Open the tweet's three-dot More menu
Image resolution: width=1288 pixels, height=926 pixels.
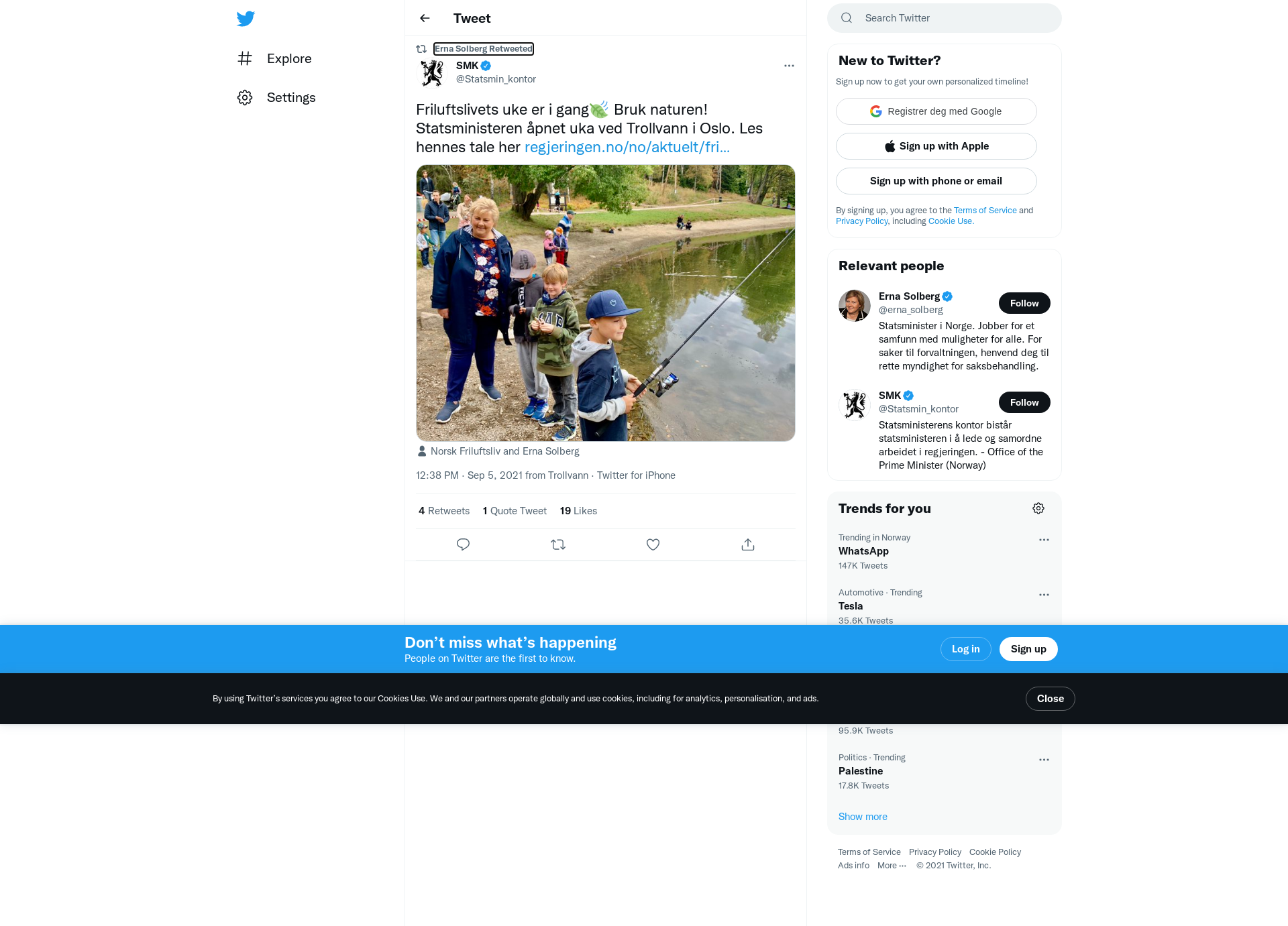coord(789,66)
